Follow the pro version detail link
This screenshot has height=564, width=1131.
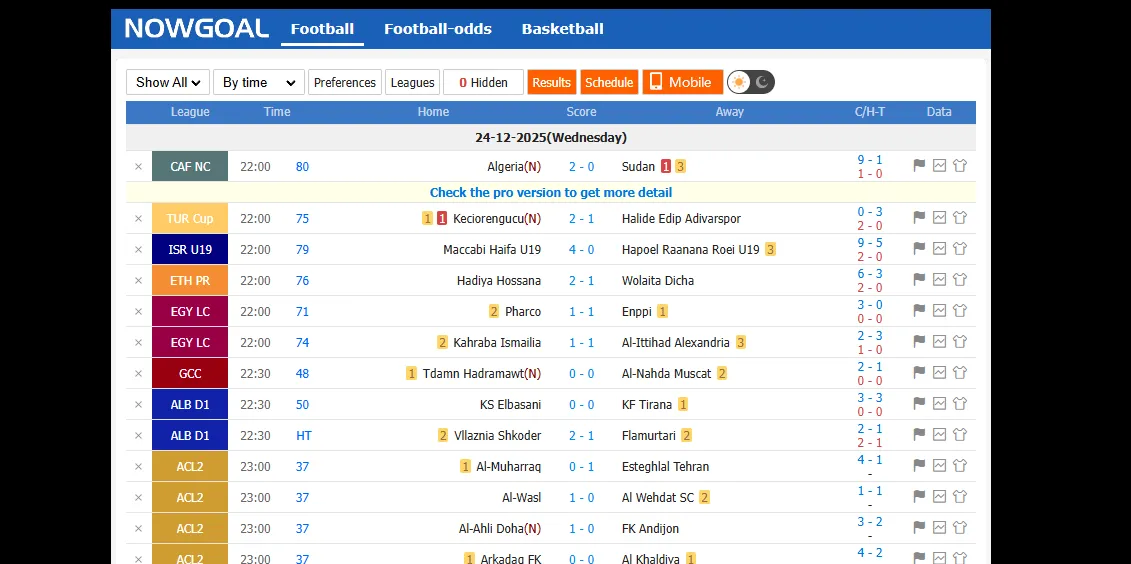click(x=551, y=192)
